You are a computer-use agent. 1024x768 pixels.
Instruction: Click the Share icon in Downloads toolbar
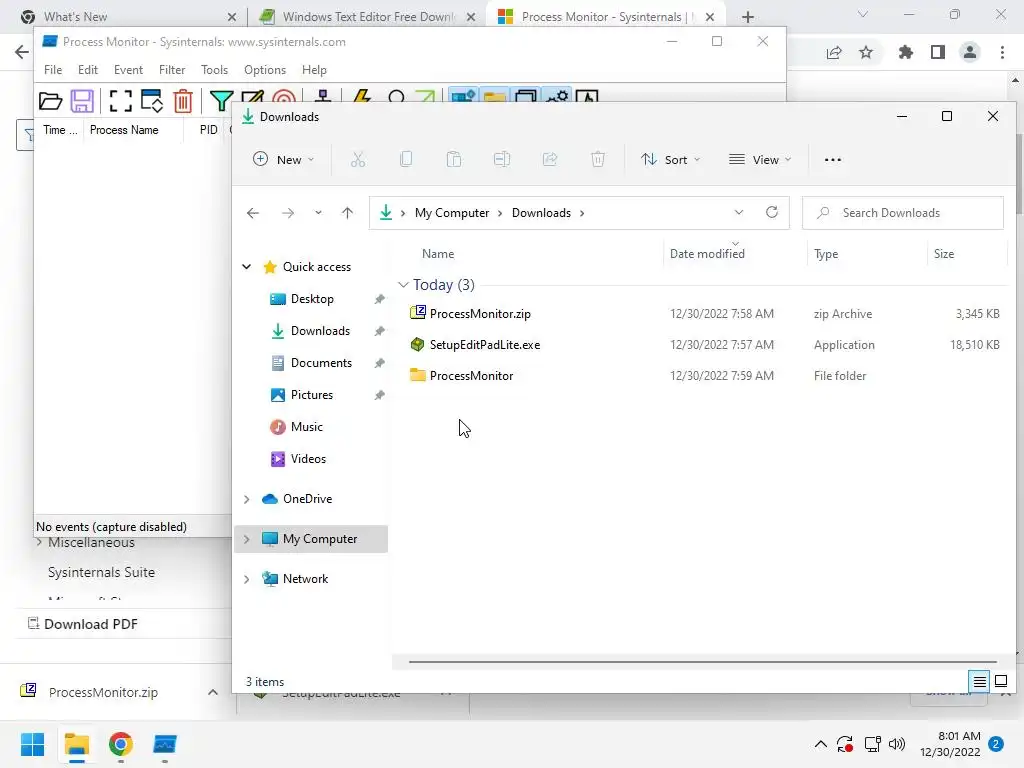click(550, 159)
